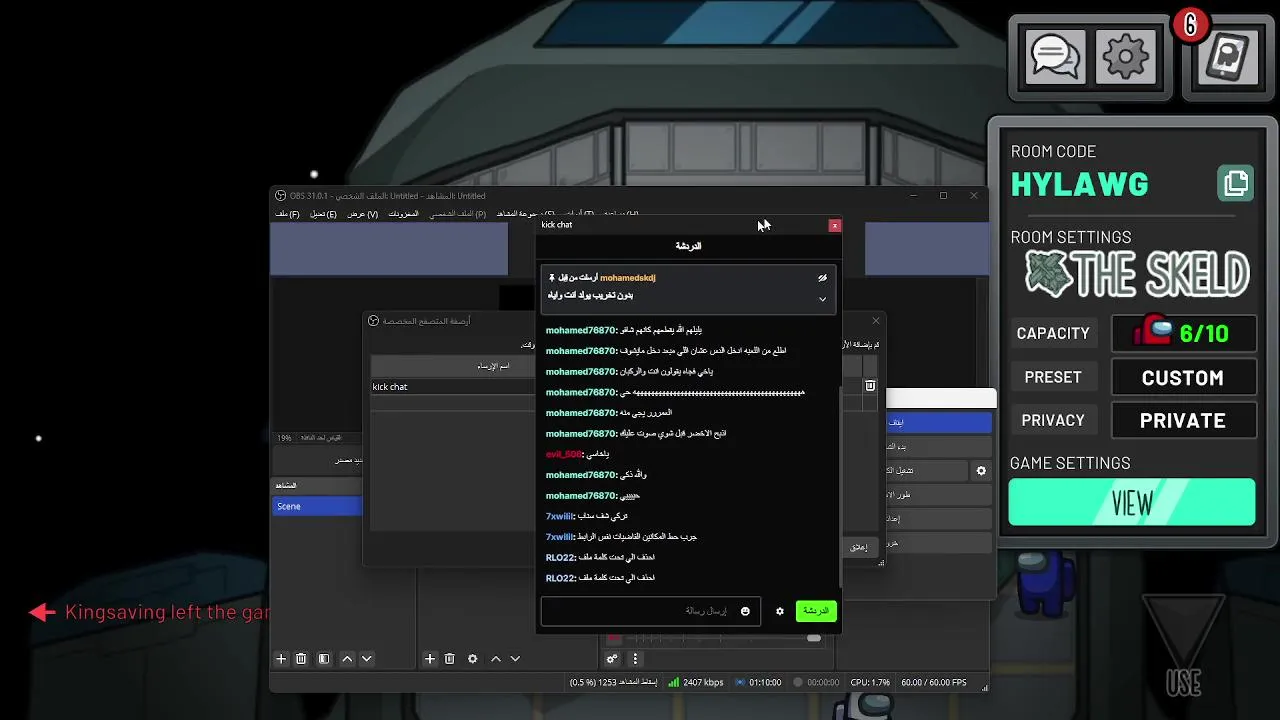Click the last RLO22 username in chat

pos(560,578)
